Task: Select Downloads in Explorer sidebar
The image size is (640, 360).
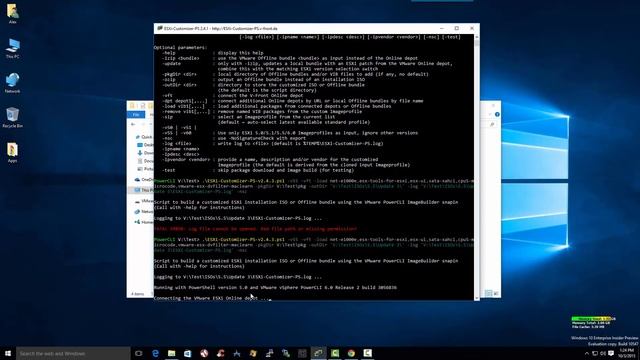Action: [x=145, y=153]
